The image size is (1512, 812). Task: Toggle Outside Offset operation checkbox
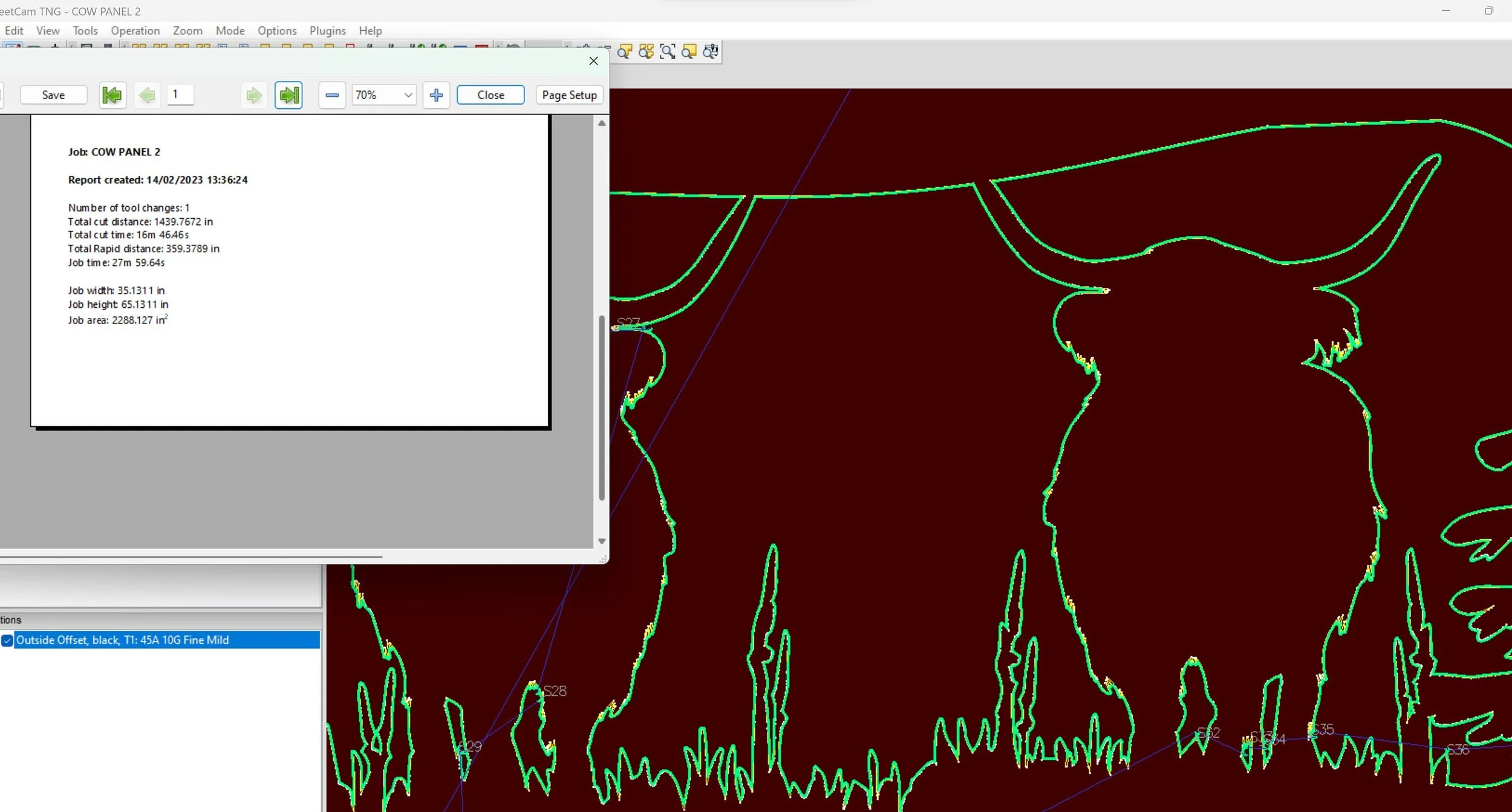point(7,640)
